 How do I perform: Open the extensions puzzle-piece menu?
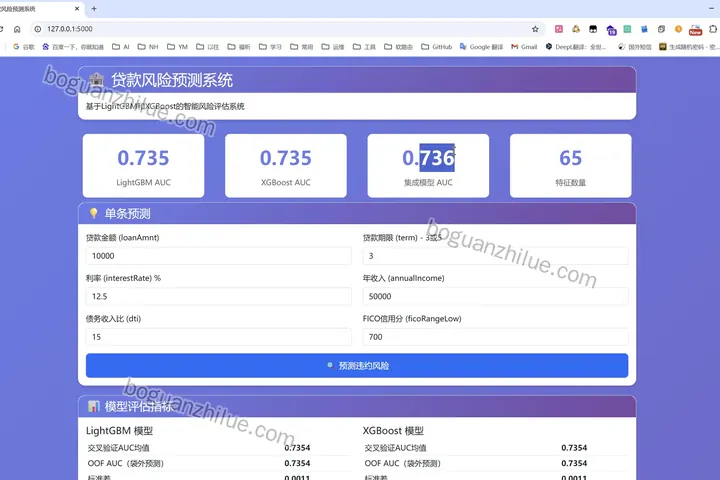tap(713, 29)
